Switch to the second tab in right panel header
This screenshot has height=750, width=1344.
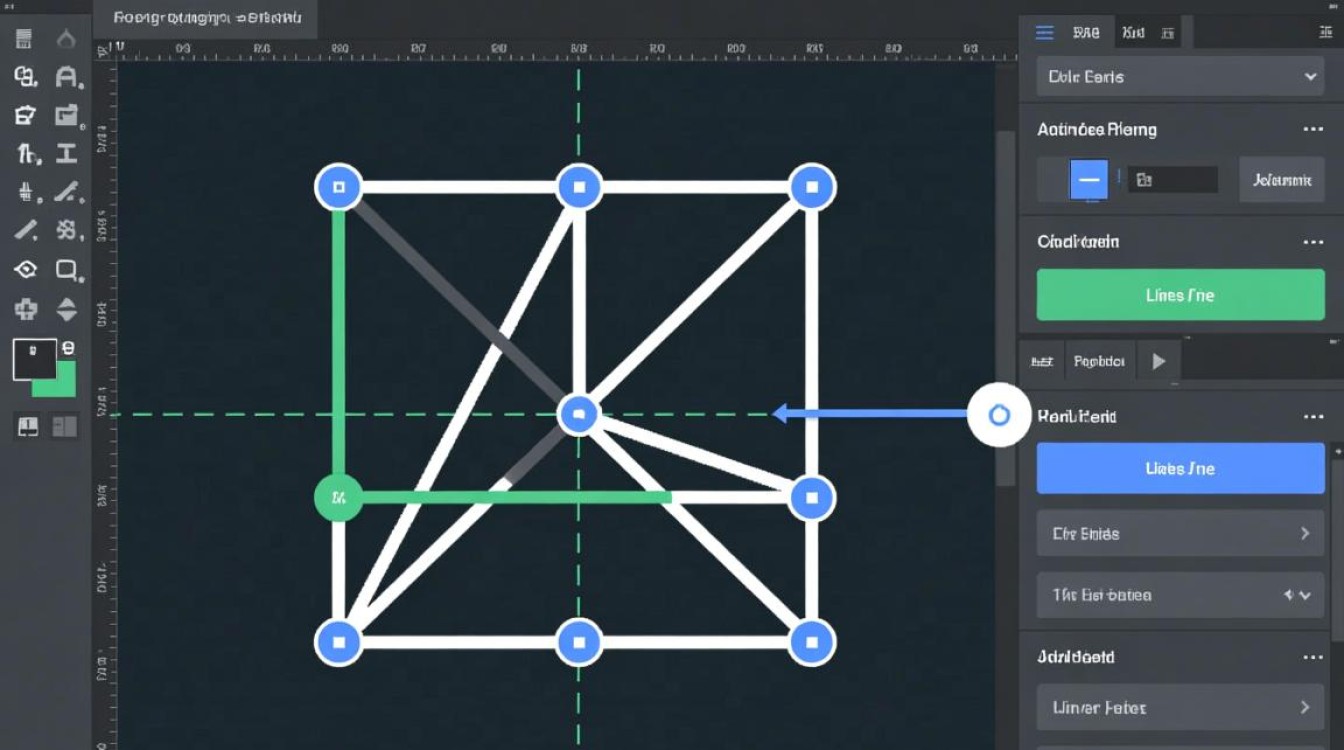(x=1133, y=32)
